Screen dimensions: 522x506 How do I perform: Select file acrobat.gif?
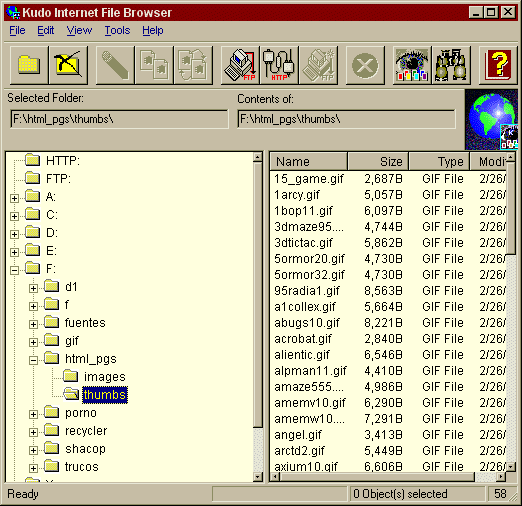(x=303, y=339)
